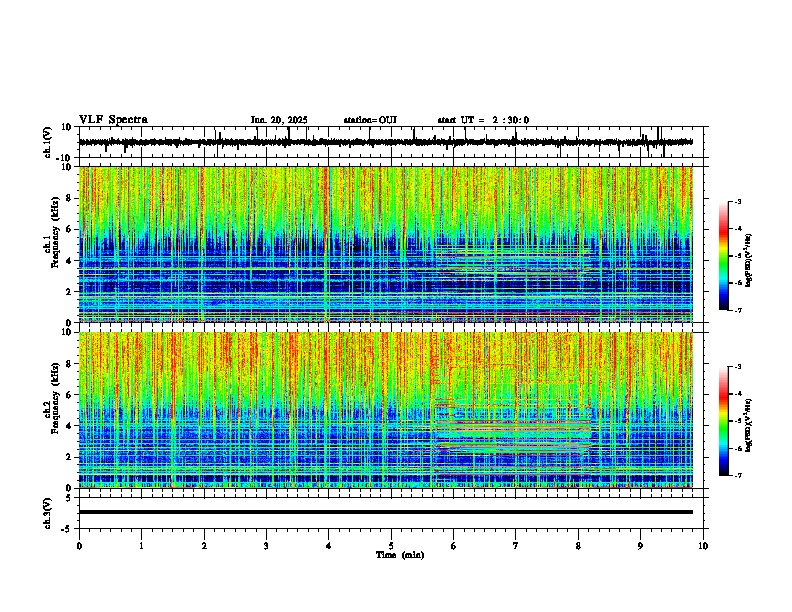
Task: Click the "start UT = 2 :30: 0" text
Action: 483,120
